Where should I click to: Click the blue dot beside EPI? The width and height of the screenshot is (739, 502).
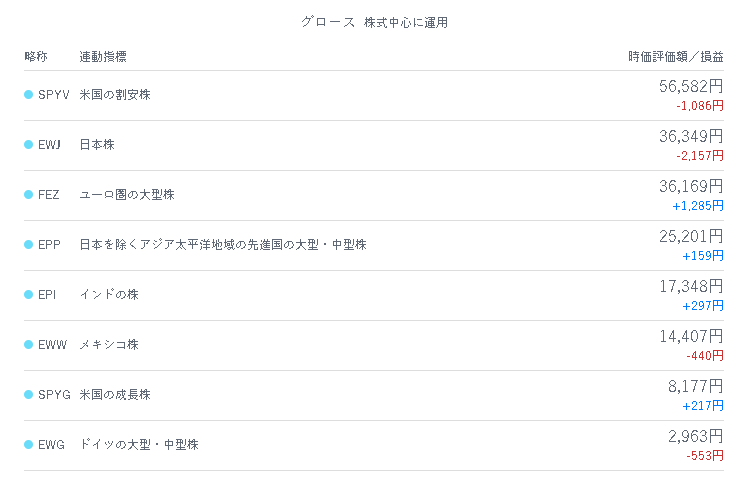click(28, 295)
